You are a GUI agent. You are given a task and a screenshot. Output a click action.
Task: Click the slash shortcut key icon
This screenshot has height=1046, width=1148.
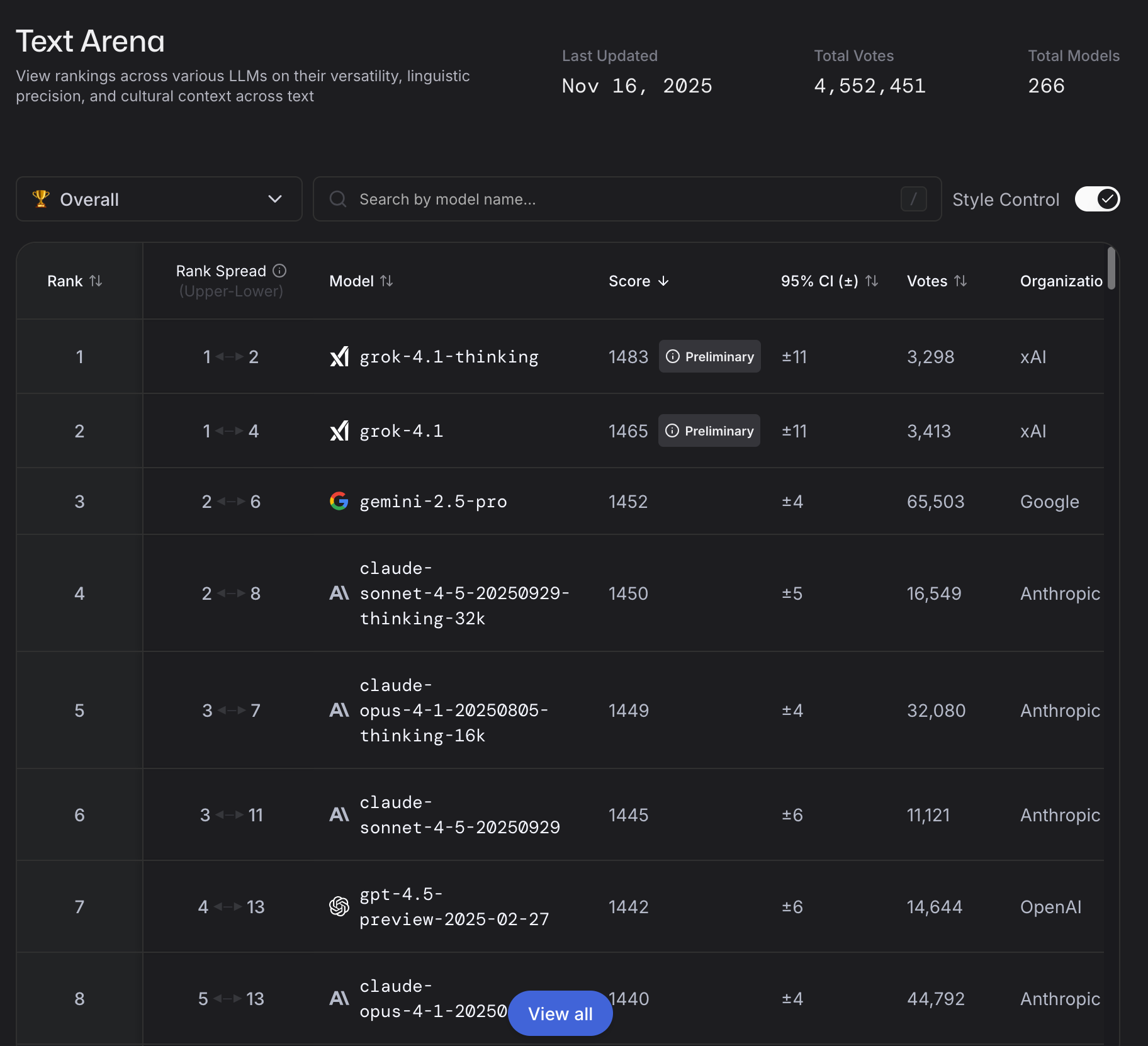(913, 199)
